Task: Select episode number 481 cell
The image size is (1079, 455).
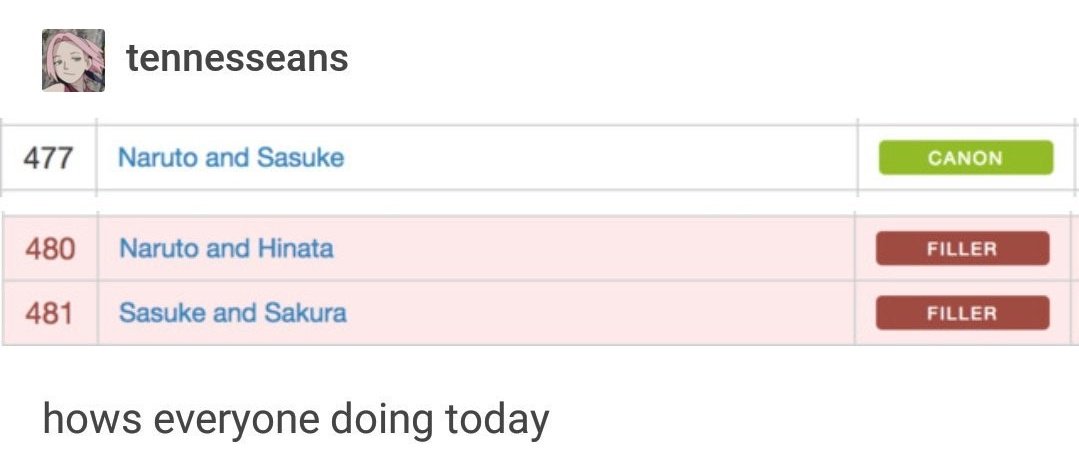Action: [x=50, y=313]
